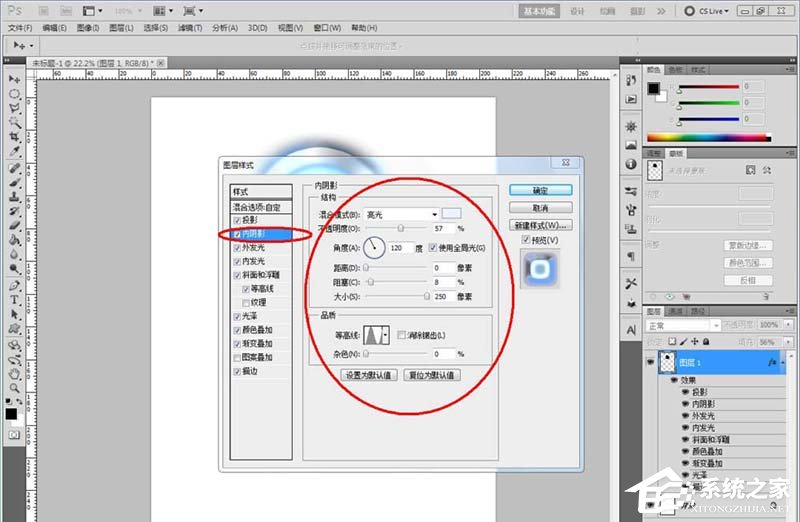Toggle the 预览 checkbox

(x=526, y=239)
